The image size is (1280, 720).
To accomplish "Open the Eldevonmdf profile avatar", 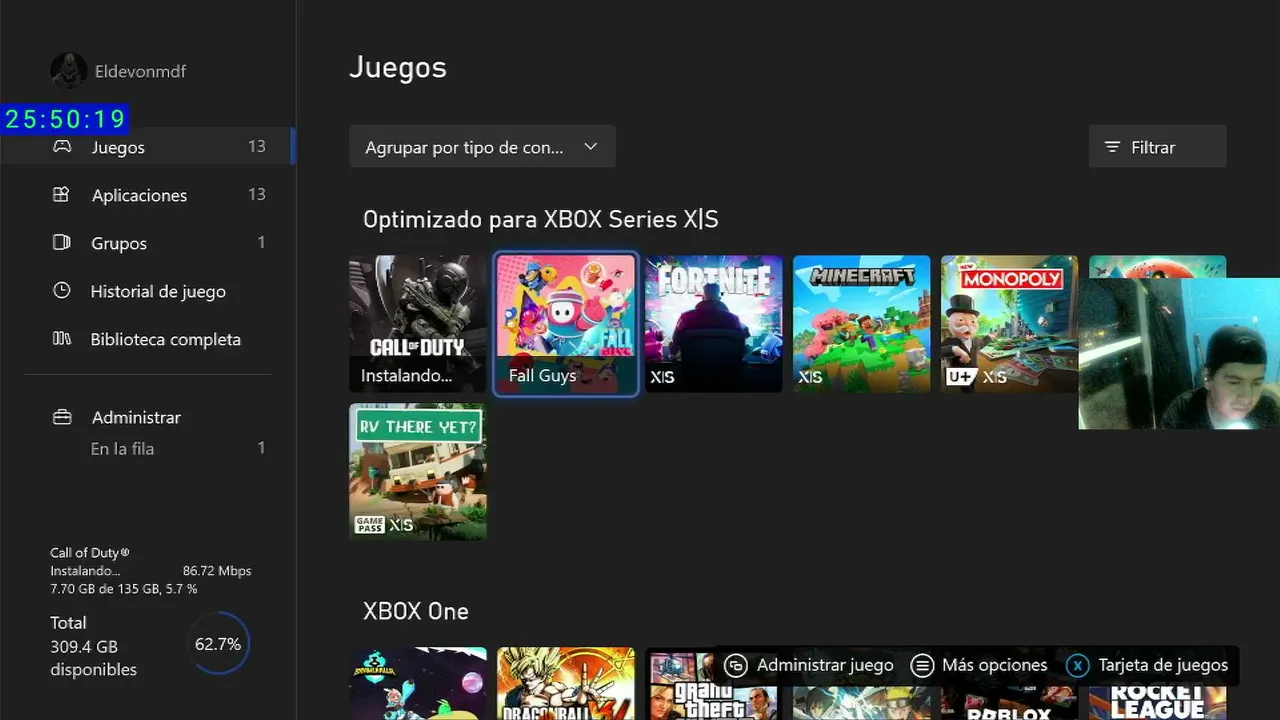I will (x=69, y=71).
